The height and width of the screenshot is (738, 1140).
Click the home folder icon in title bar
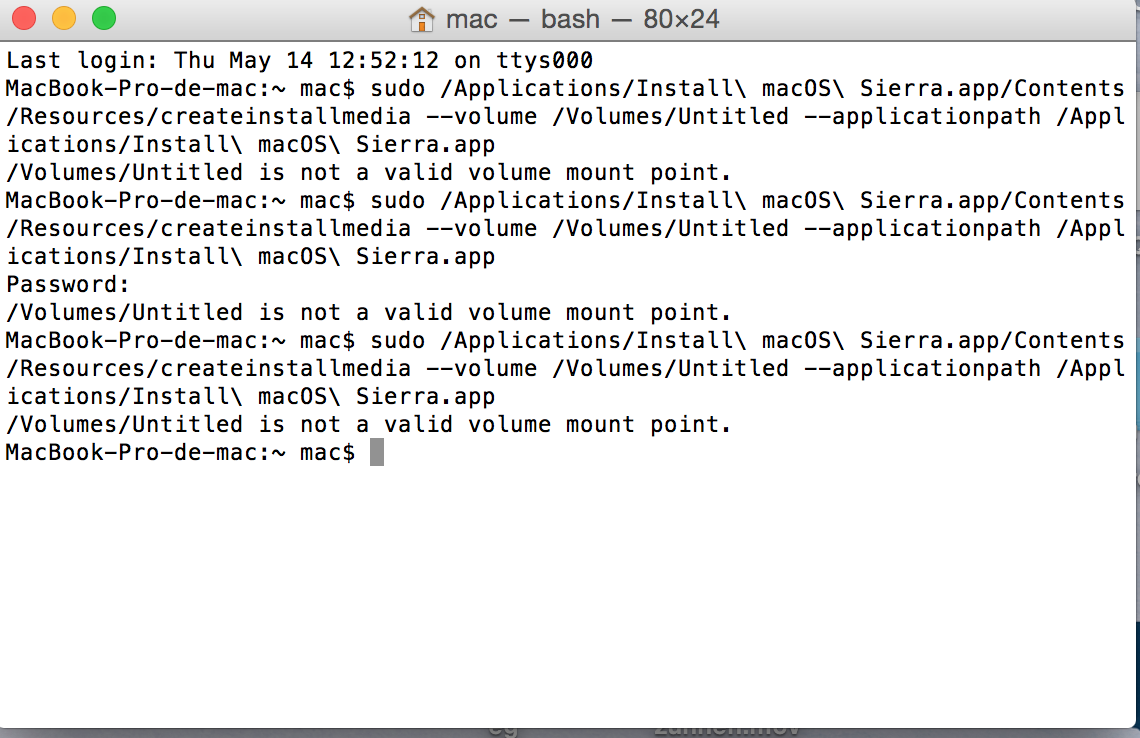tap(422, 19)
